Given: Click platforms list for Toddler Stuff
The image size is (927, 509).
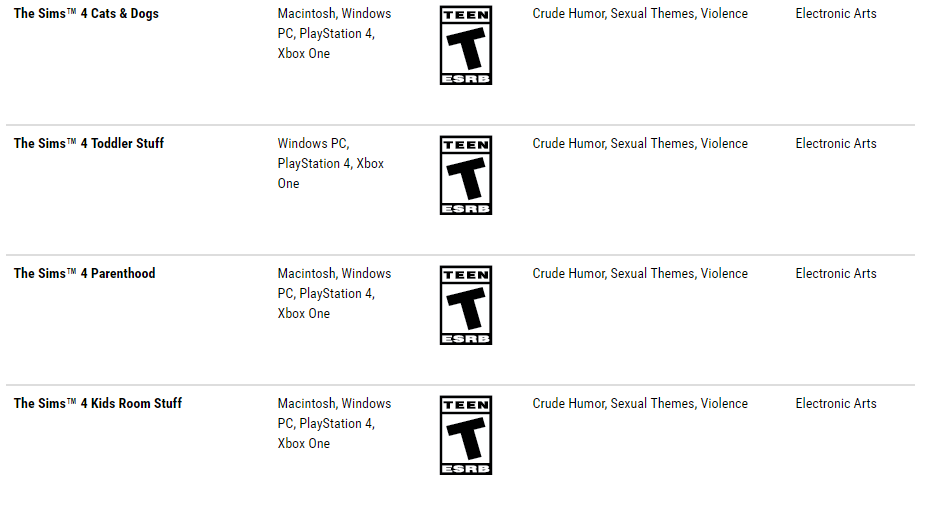Looking at the screenshot, I should tap(331, 164).
